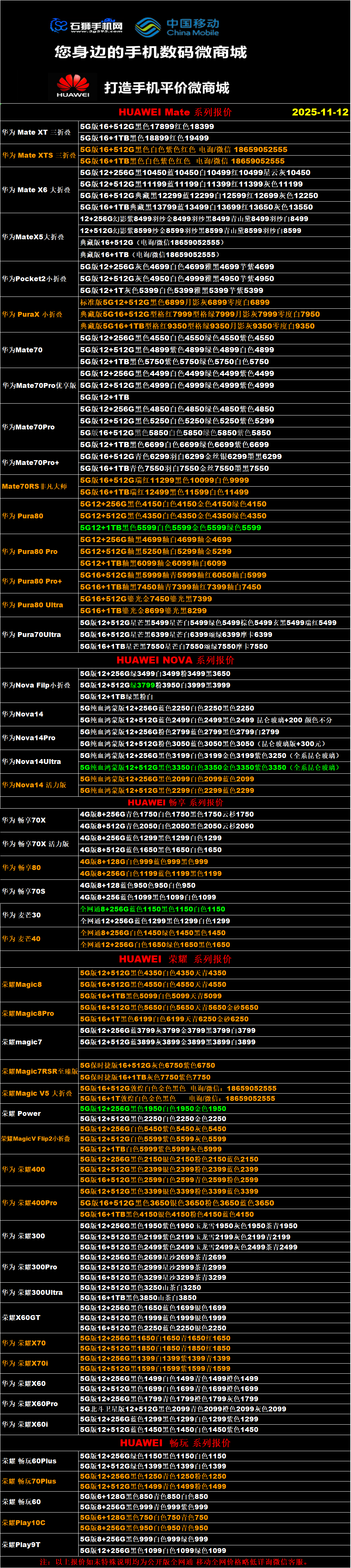Image resolution: width=351 pixels, height=1568 pixels.
Task: Pick the 华为Nova14Ultra model cell
Action: (x=31, y=762)
